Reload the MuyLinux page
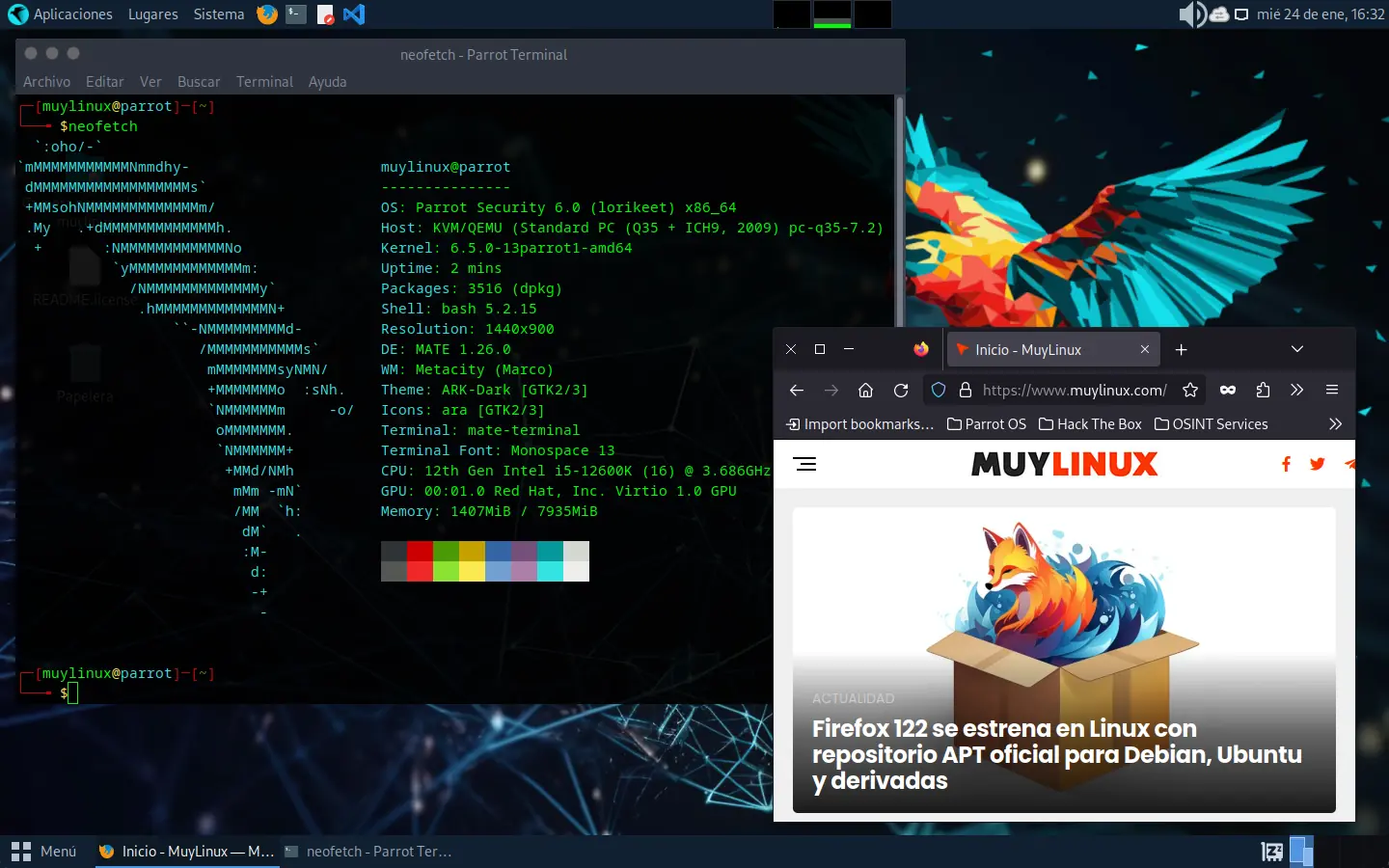The image size is (1389, 868). (x=901, y=390)
